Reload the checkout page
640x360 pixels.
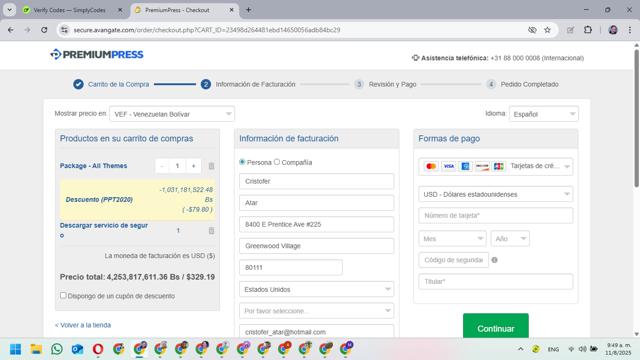pos(44,30)
